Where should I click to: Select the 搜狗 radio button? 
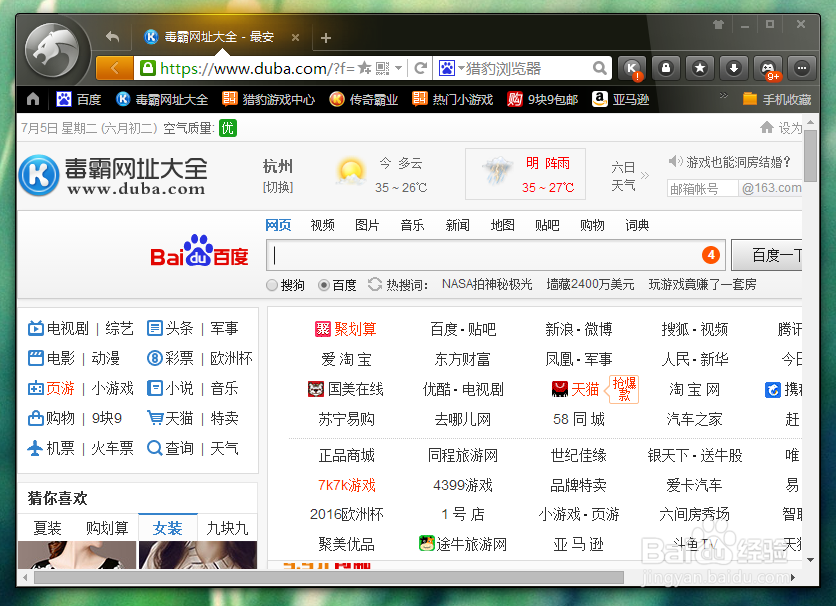(272, 285)
